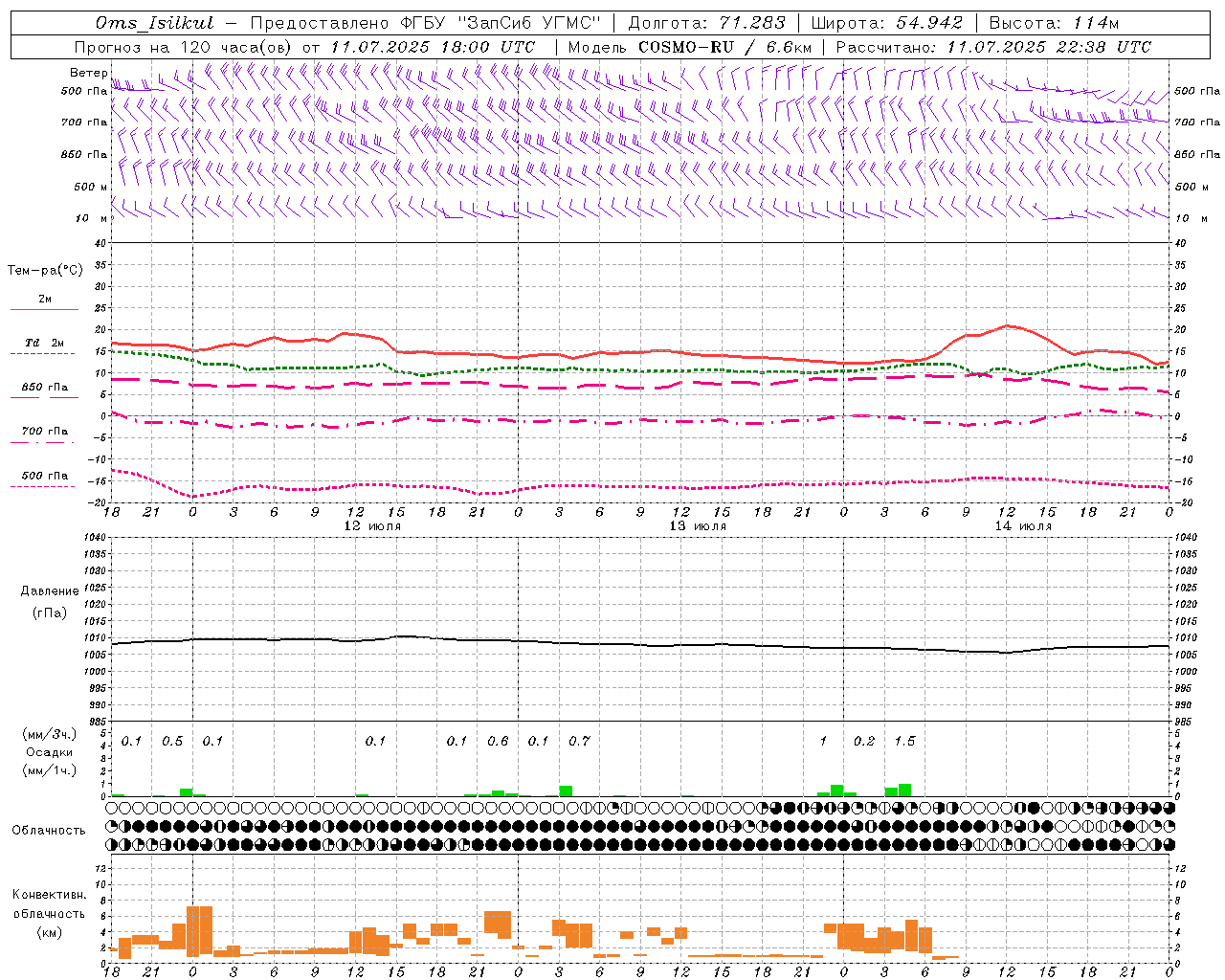
Task: Click the '14 июля' date label
Action: (x=1023, y=526)
